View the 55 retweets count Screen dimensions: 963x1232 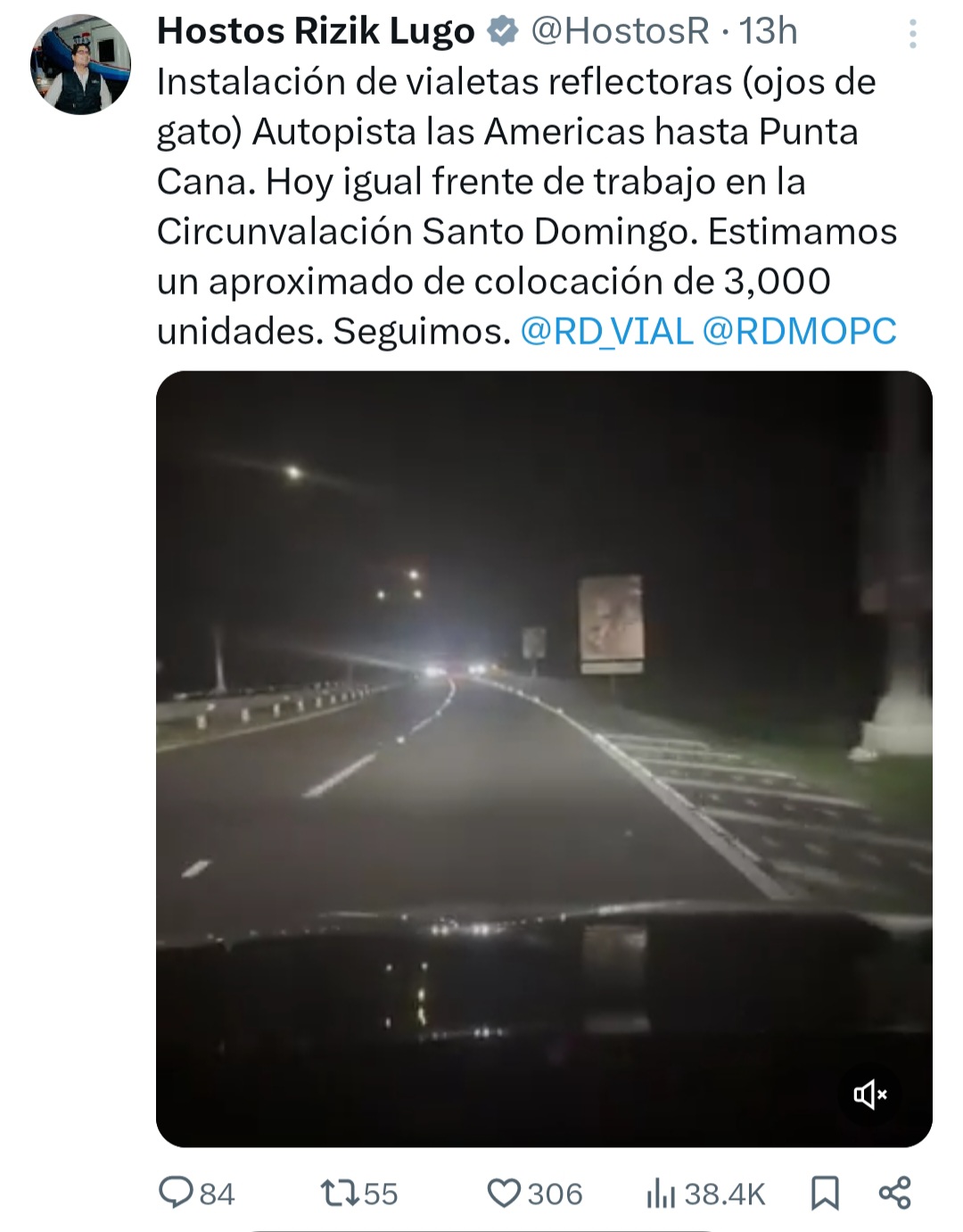point(381,1194)
